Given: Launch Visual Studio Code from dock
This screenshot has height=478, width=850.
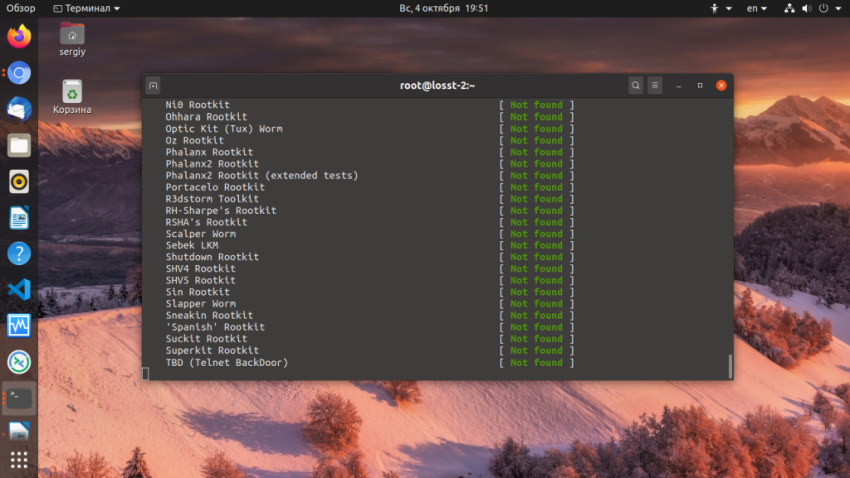Looking at the screenshot, I should click(x=19, y=289).
